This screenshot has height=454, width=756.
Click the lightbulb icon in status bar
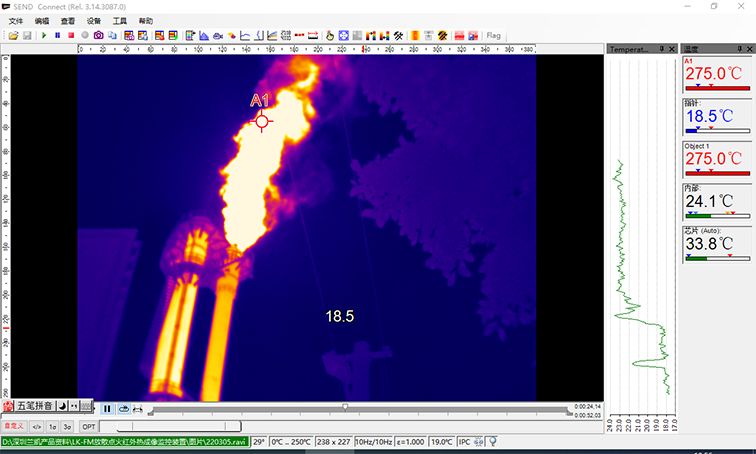pos(493,441)
